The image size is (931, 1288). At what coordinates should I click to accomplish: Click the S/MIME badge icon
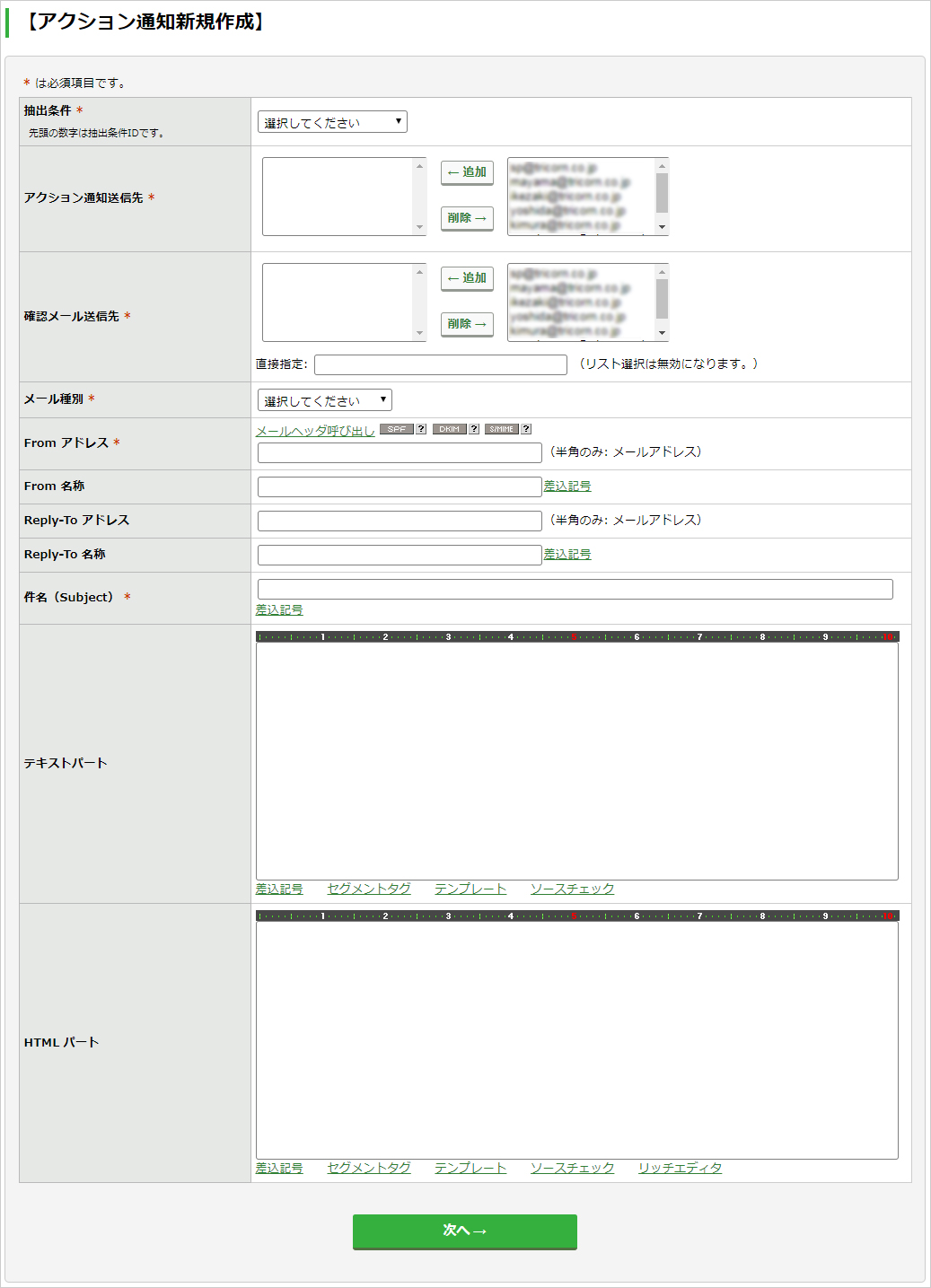pyautogui.click(x=502, y=429)
